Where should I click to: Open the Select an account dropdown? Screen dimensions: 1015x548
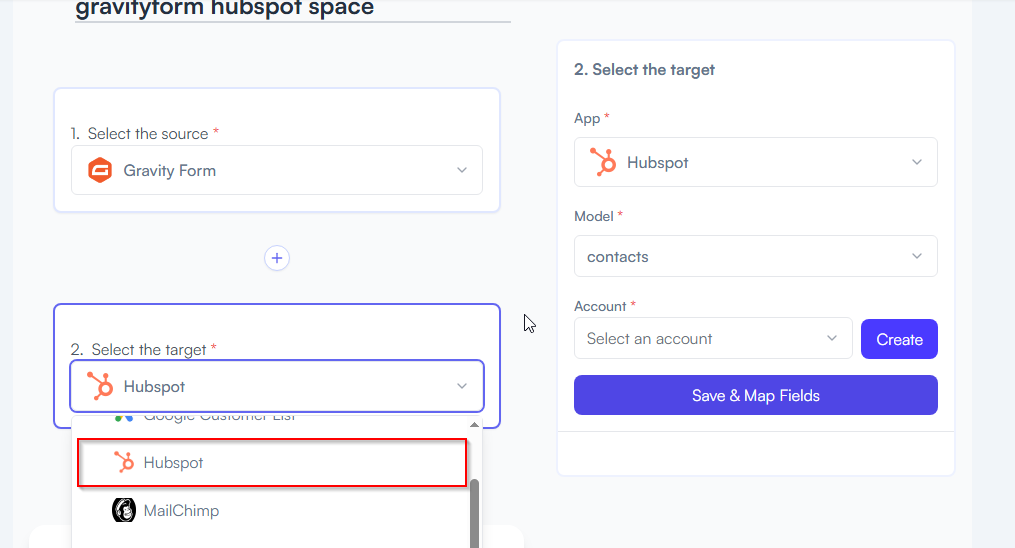713,338
